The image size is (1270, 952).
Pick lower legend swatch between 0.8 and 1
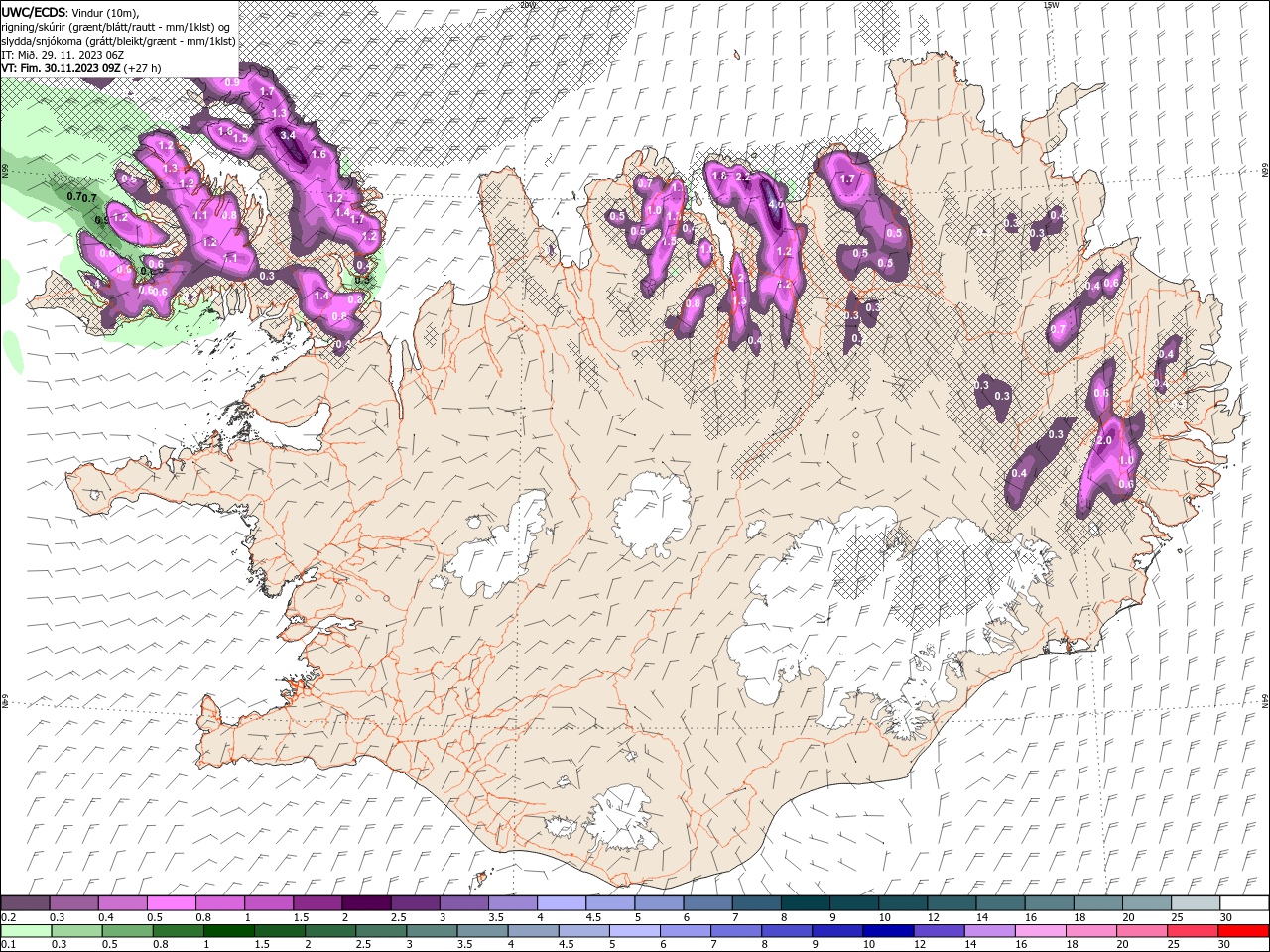[x=178, y=931]
